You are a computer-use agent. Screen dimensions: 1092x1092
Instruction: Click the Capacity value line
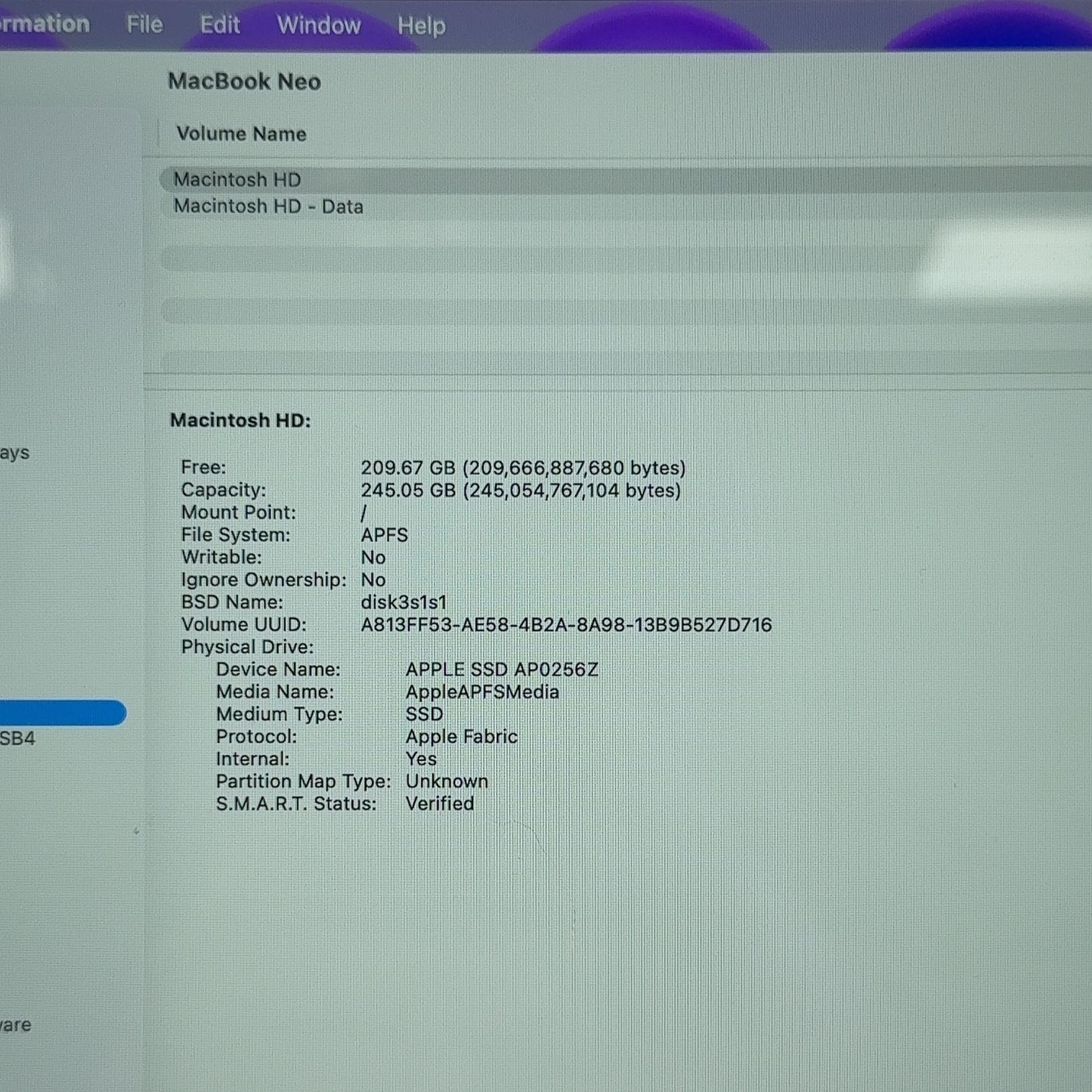pos(521,490)
